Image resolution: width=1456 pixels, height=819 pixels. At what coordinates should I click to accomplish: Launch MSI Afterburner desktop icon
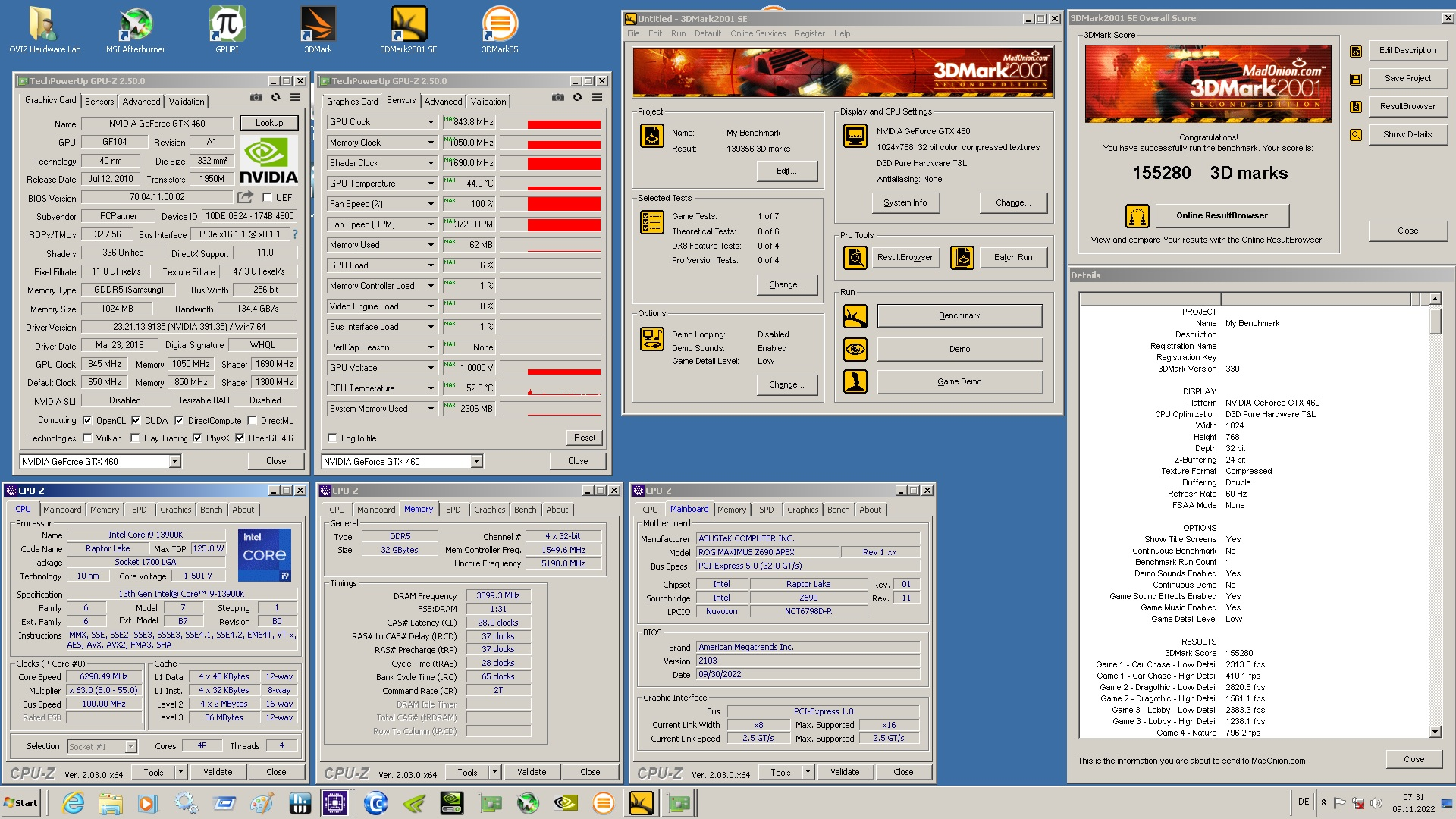(136, 30)
